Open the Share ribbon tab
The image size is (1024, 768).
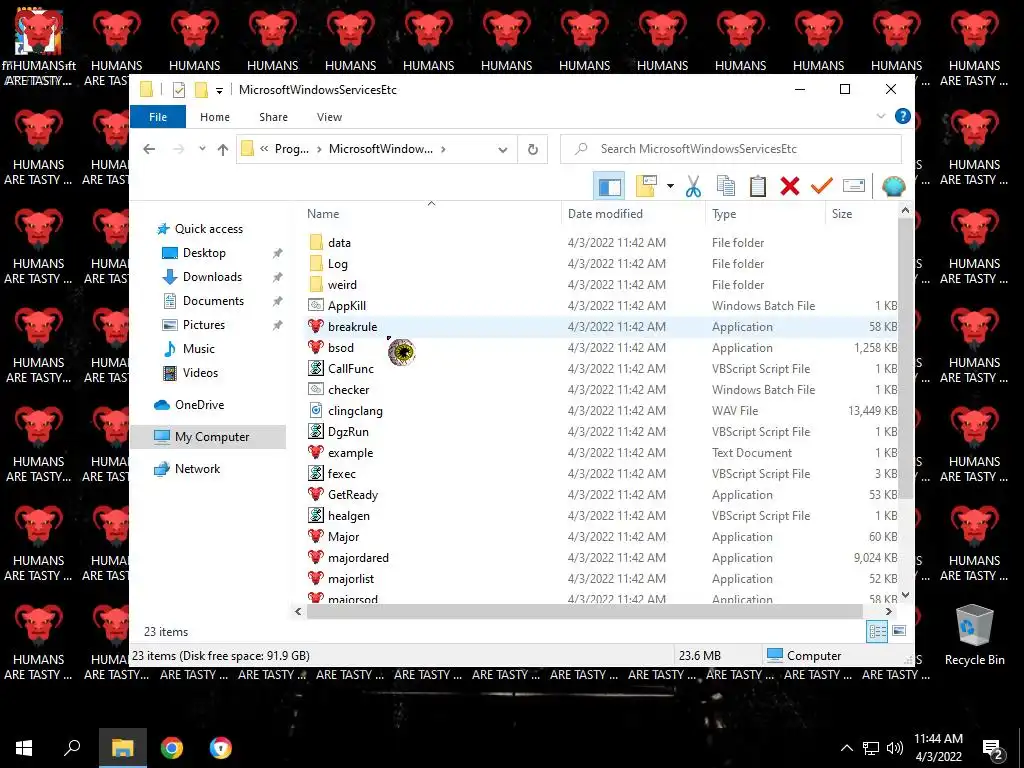click(x=273, y=117)
